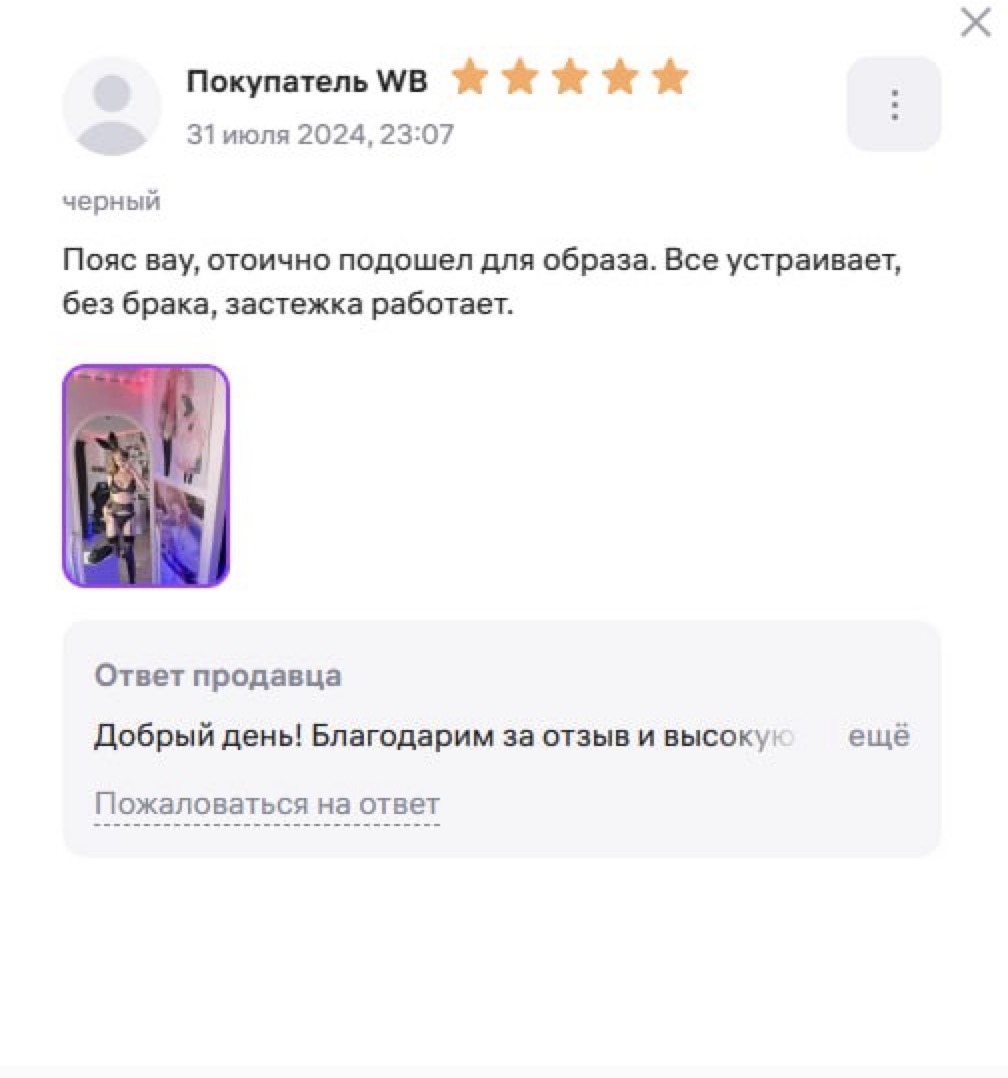Open the three-dot options menu
This screenshot has height=1078, width=1008.
[893, 104]
